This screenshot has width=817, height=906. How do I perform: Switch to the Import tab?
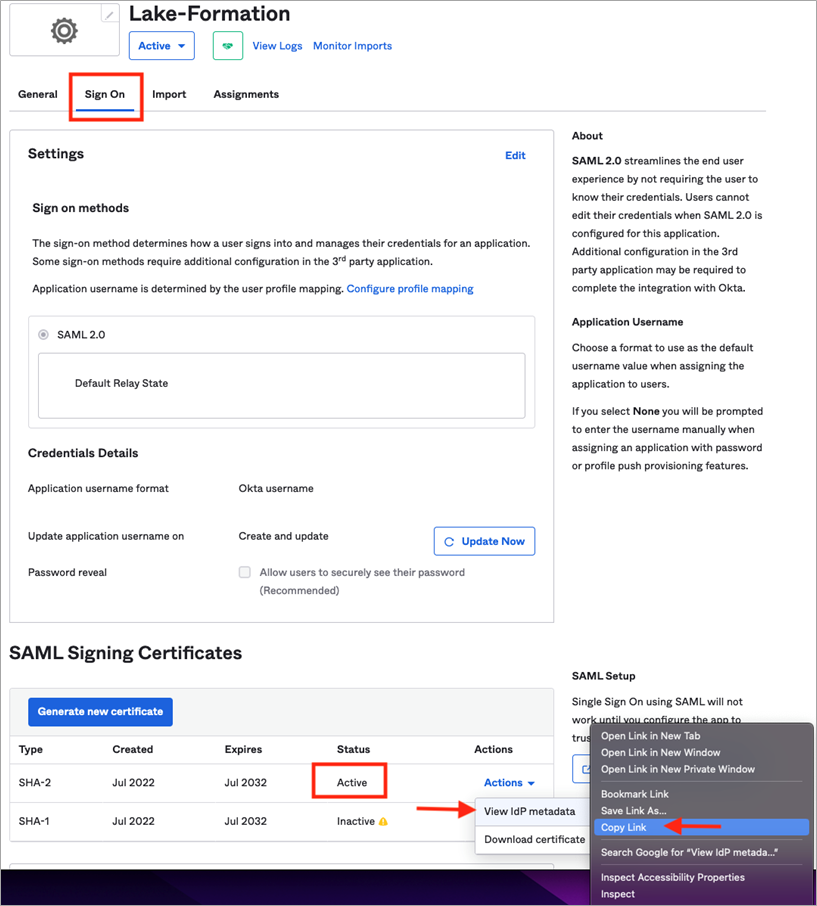click(x=169, y=94)
